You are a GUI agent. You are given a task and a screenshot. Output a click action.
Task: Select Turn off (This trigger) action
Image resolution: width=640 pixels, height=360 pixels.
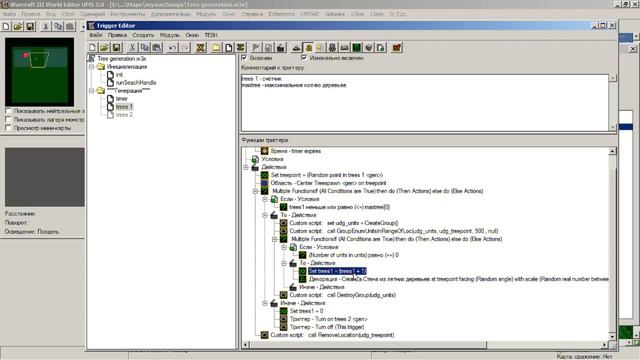(327, 327)
